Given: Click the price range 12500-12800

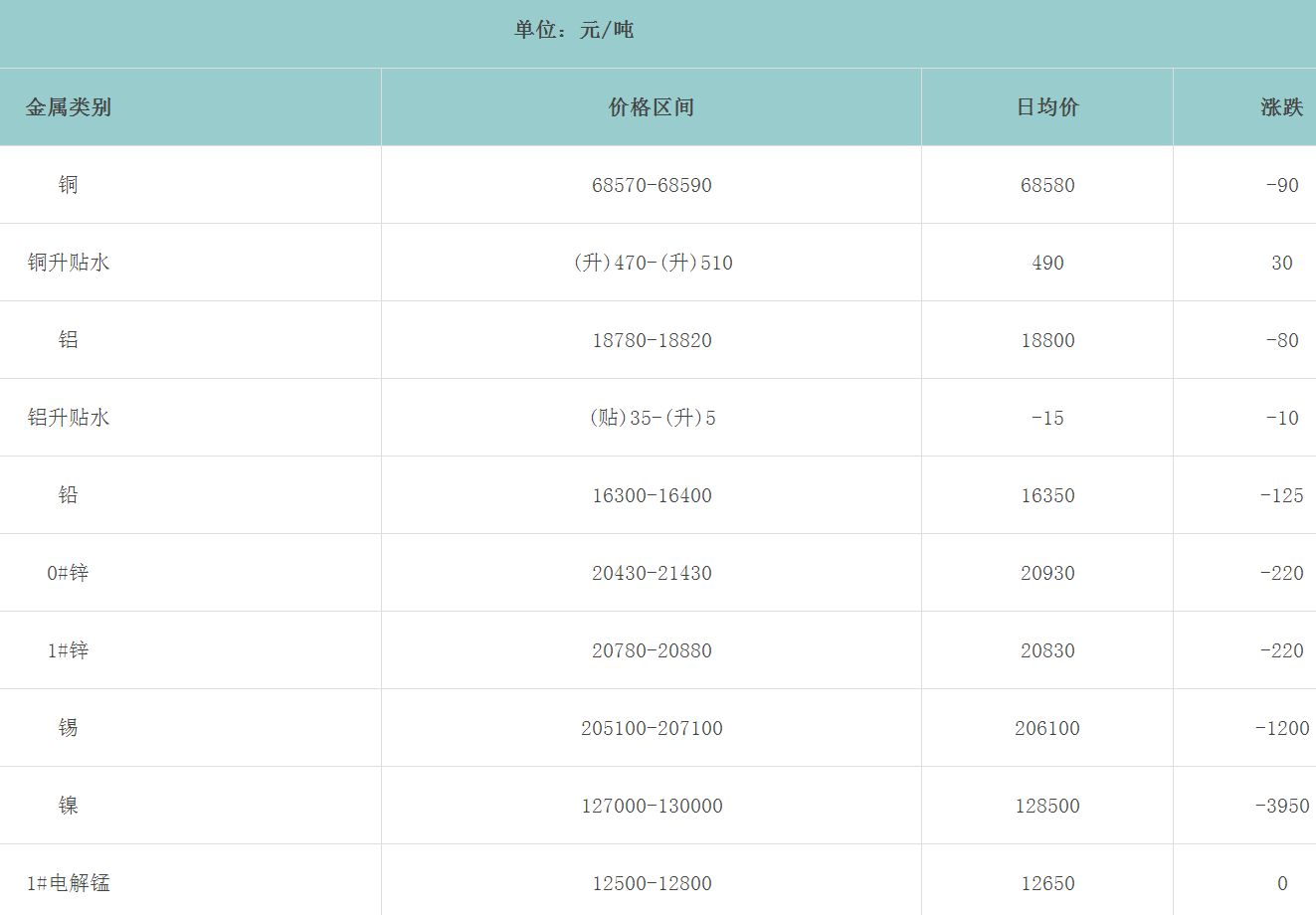Looking at the screenshot, I should coord(652,883).
